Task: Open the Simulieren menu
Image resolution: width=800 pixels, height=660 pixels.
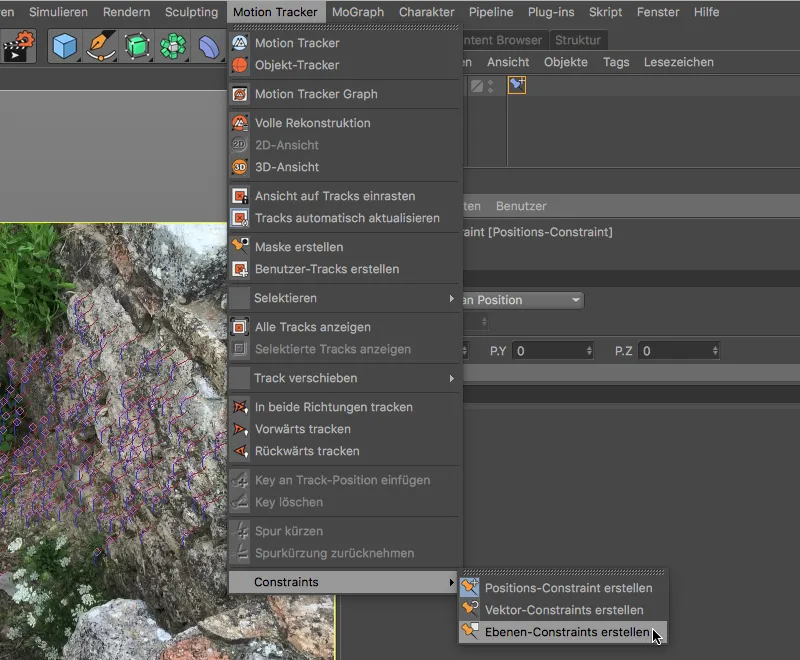Action: (58, 12)
